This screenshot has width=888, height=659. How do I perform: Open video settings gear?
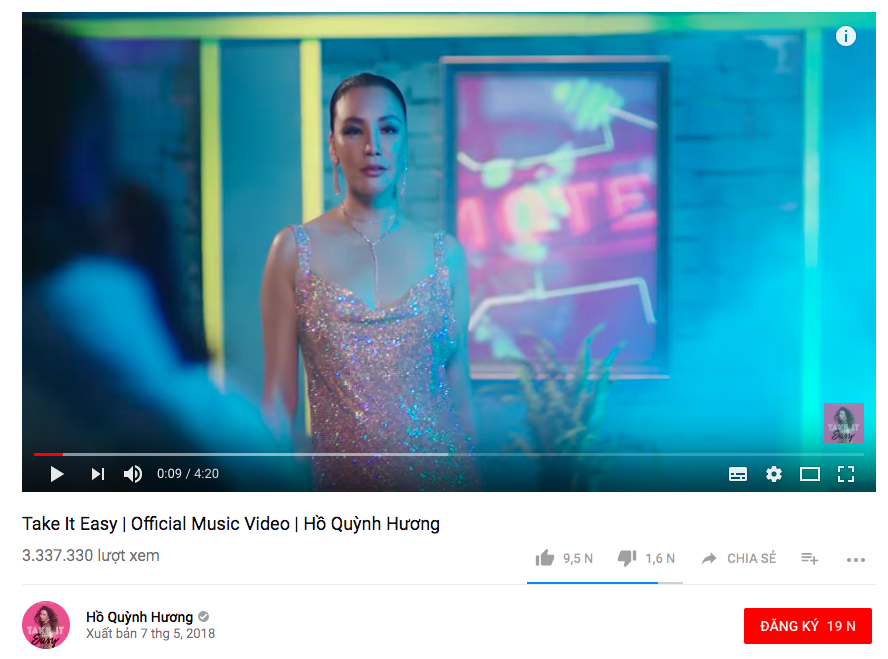pos(774,474)
